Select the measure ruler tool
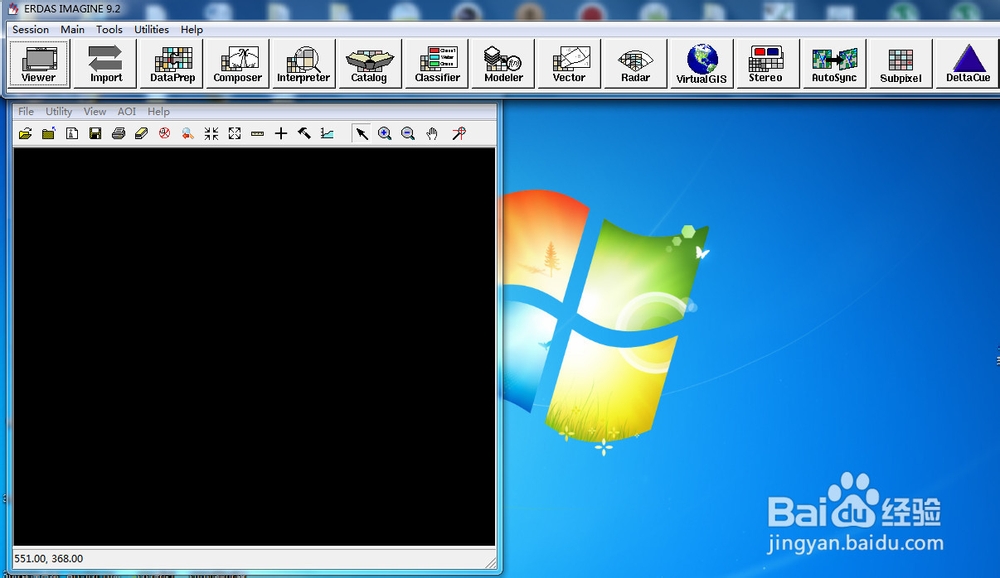This screenshot has height=578, width=1000. 258,133
